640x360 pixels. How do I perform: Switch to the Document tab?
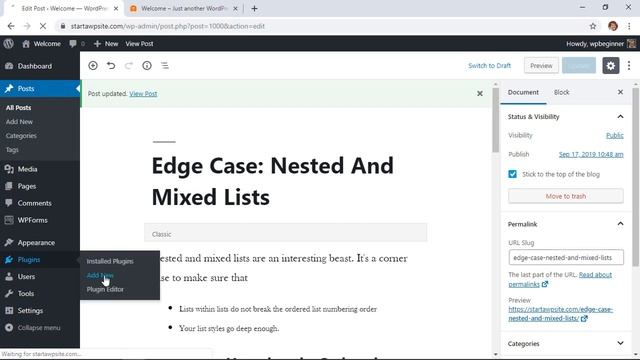click(523, 92)
